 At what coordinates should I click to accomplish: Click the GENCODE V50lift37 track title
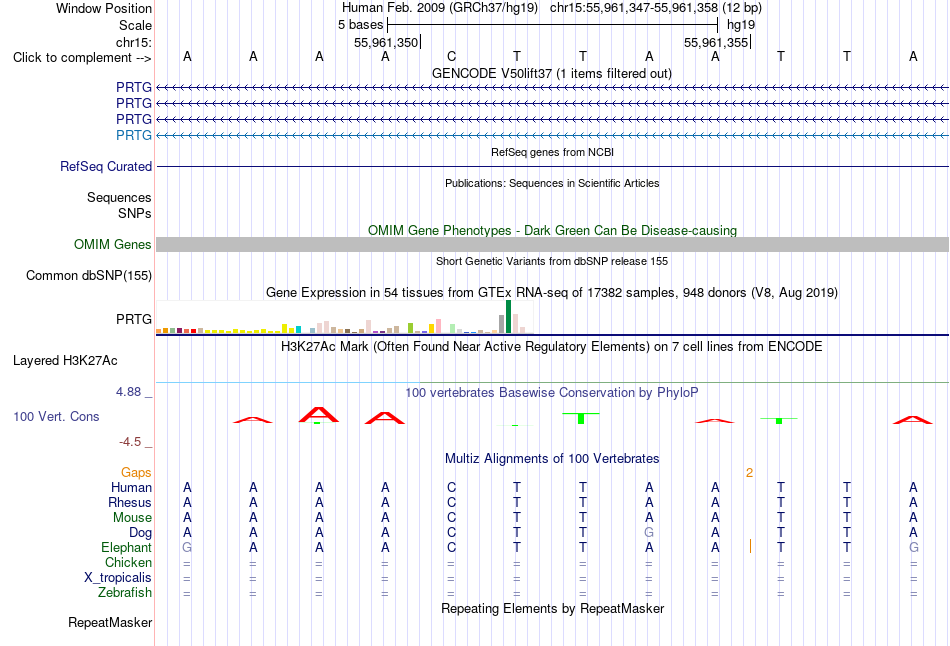click(x=551, y=74)
